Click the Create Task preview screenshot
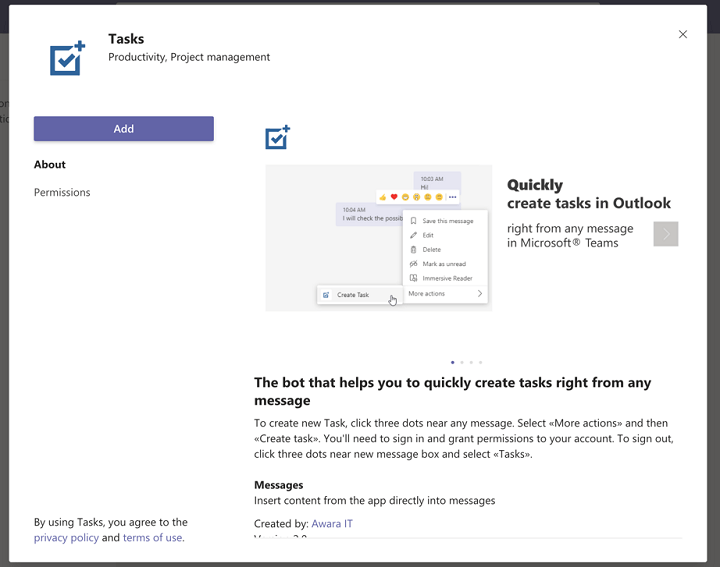 coord(379,238)
